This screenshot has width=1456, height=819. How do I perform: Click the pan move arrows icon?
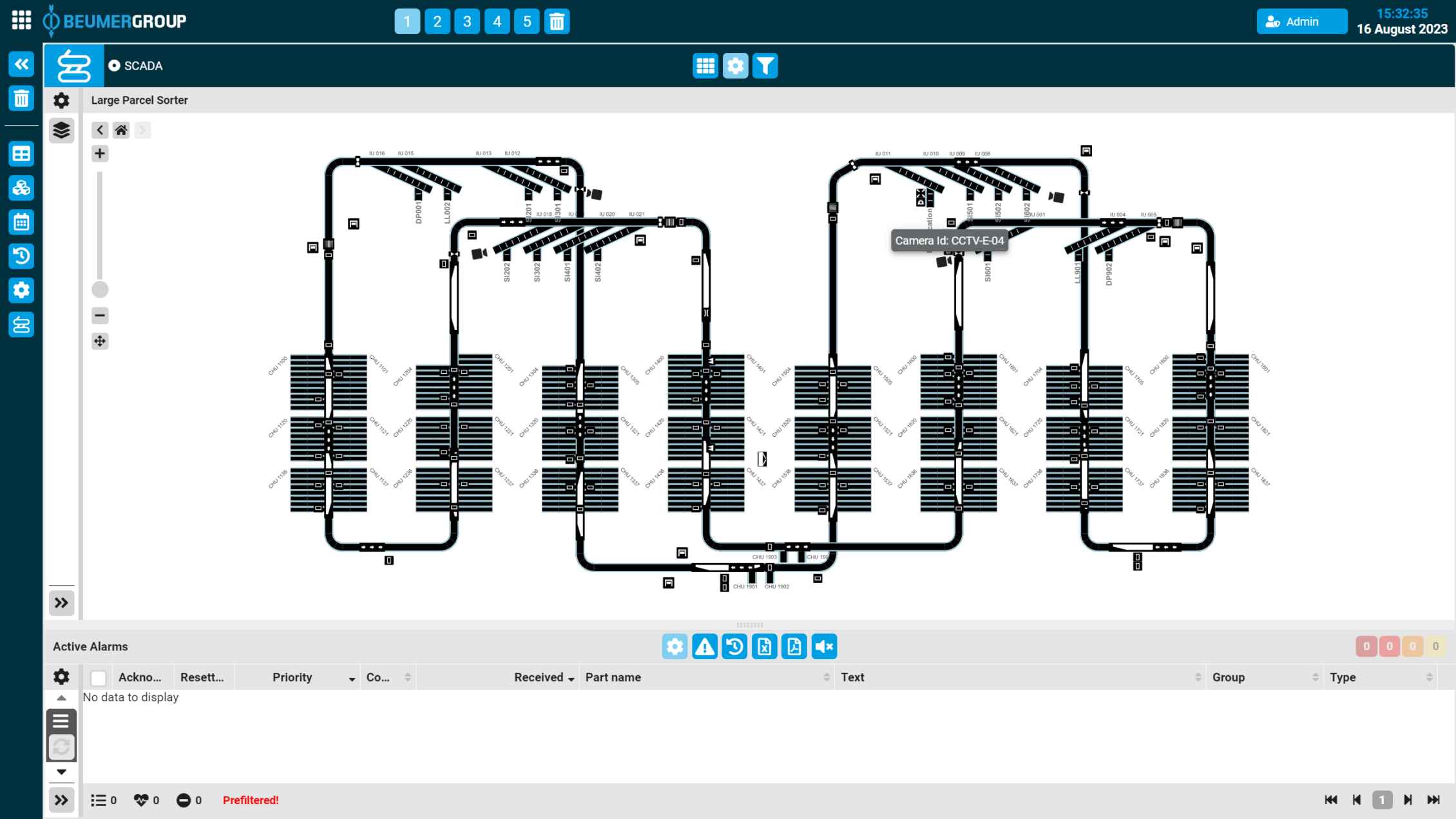click(x=100, y=341)
